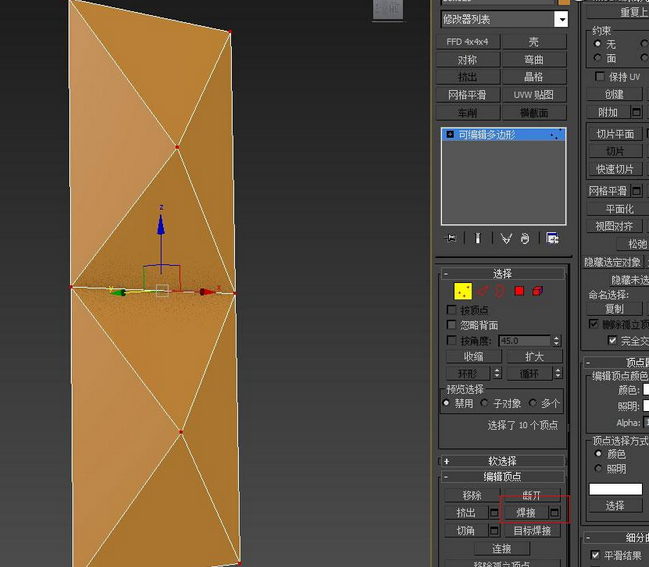This screenshot has height=567, width=649.
Task: Open 修改器列表 dropdown arrow
Action: pyautogui.click(x=561, y=19)
